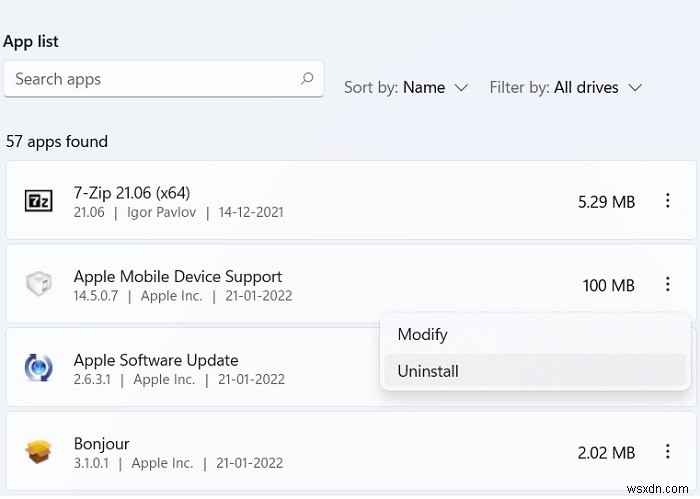Open the three-dot menu for 7-Zip

pyautogui.click(x=667, y=201)
